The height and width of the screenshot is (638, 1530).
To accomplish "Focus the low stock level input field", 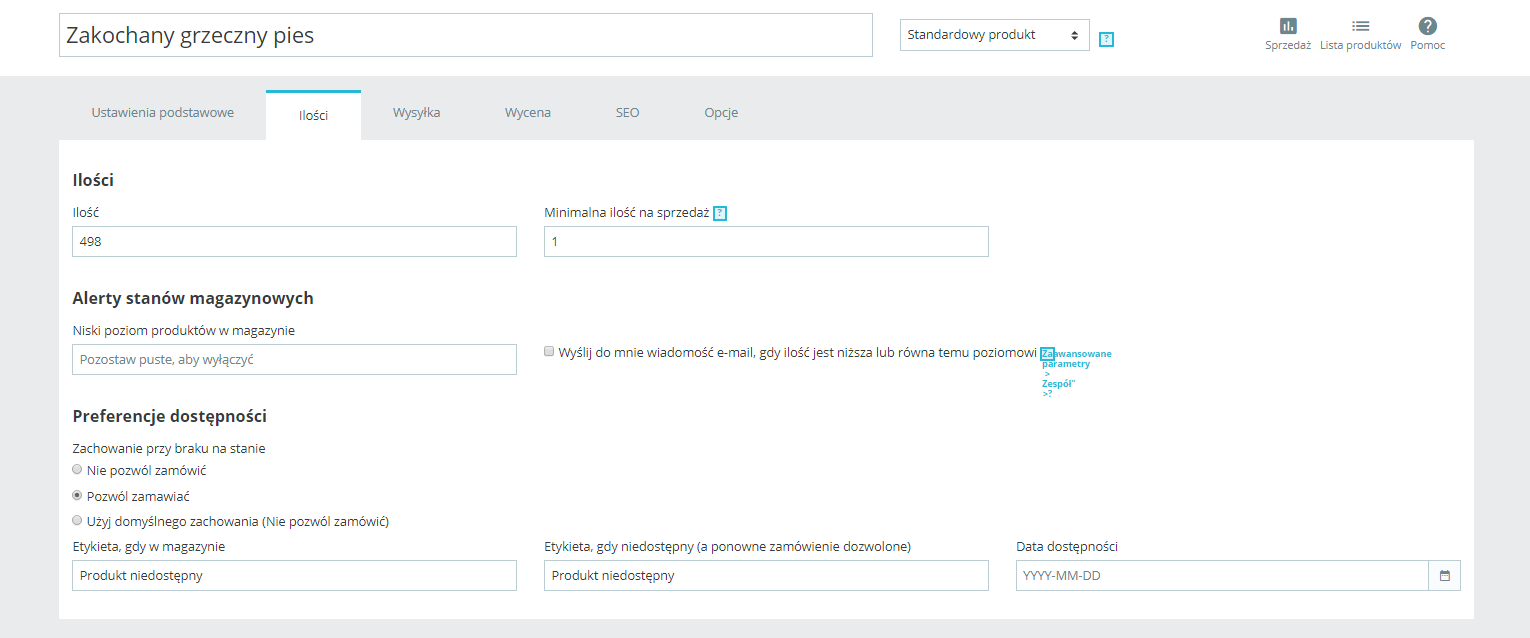I will tap(294, 360).
